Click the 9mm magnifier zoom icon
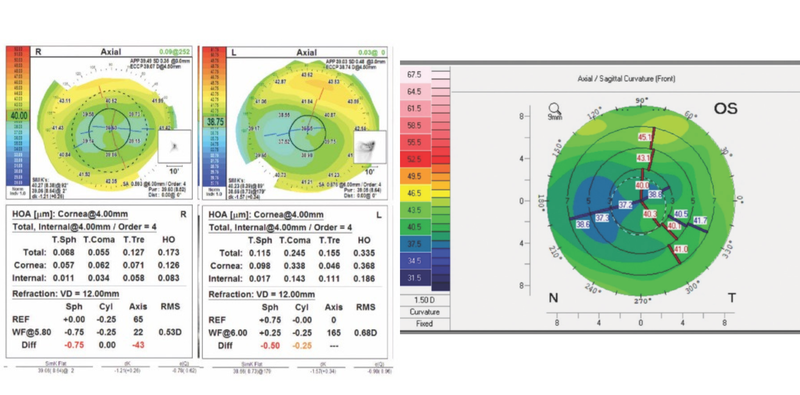 coord(554,109)
